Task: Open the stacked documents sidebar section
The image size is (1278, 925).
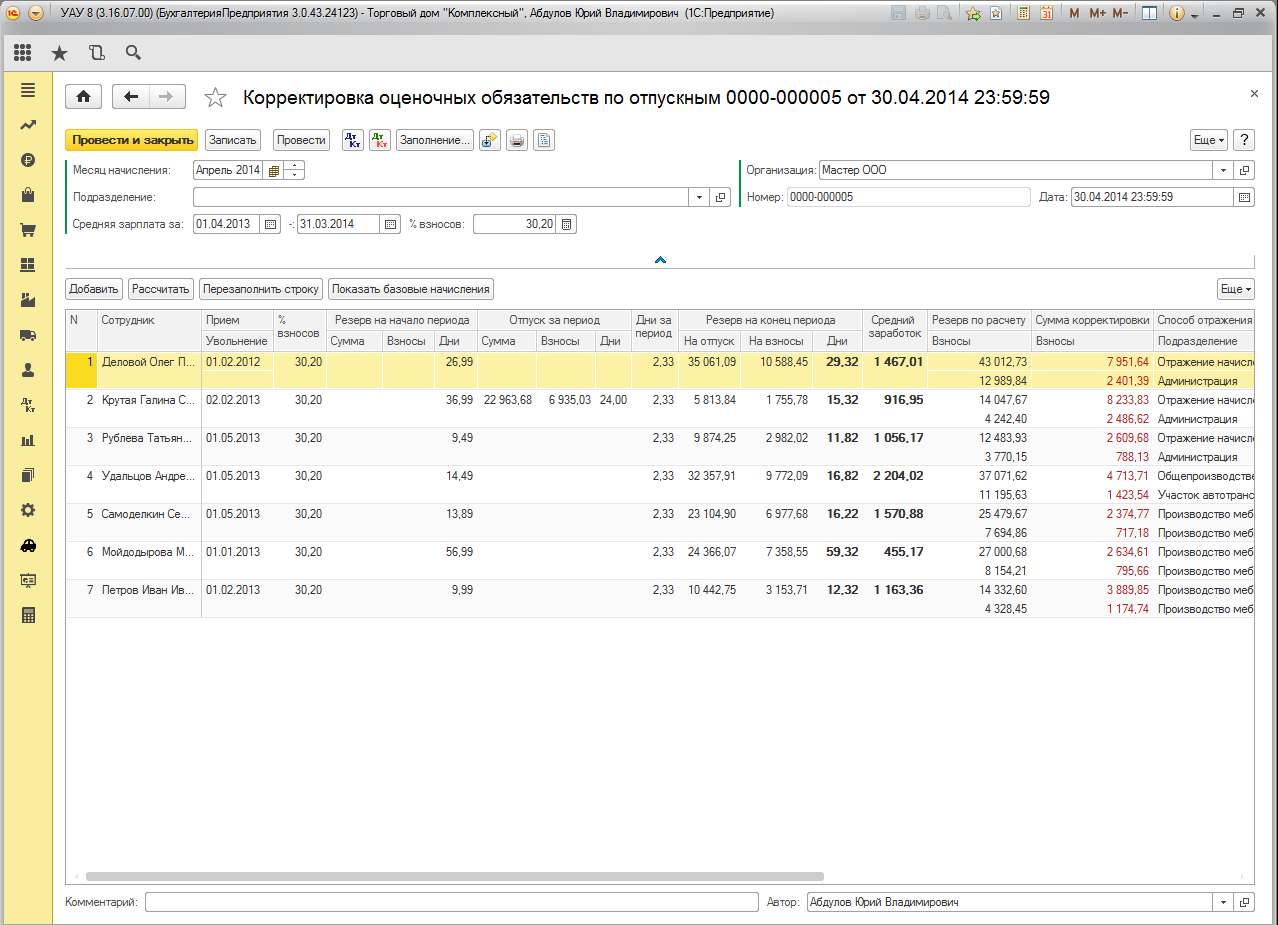Action: (28, 475)
